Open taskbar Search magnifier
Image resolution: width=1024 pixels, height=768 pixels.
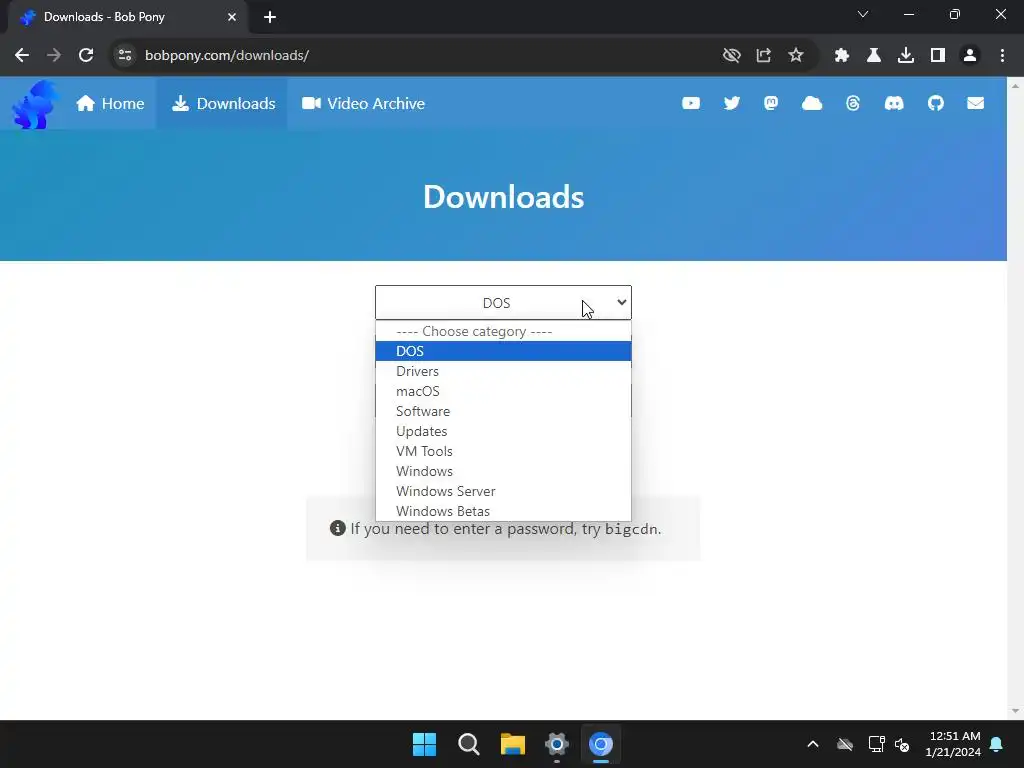pyautogui.click(x=468, y=744)
